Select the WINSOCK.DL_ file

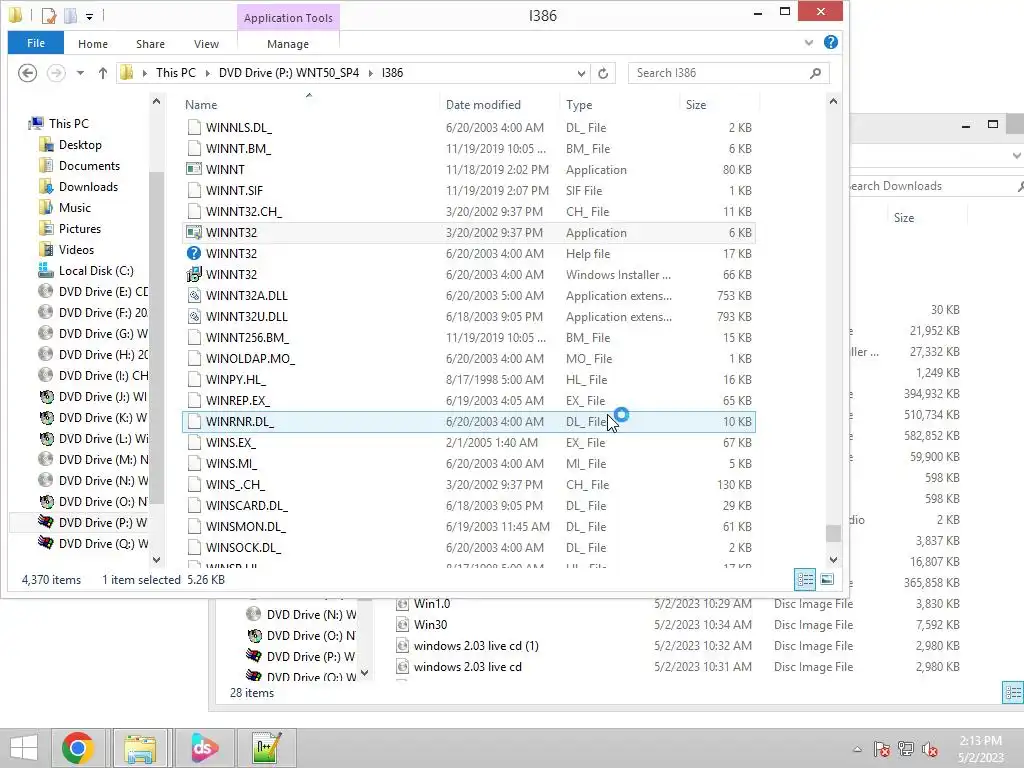468,547
